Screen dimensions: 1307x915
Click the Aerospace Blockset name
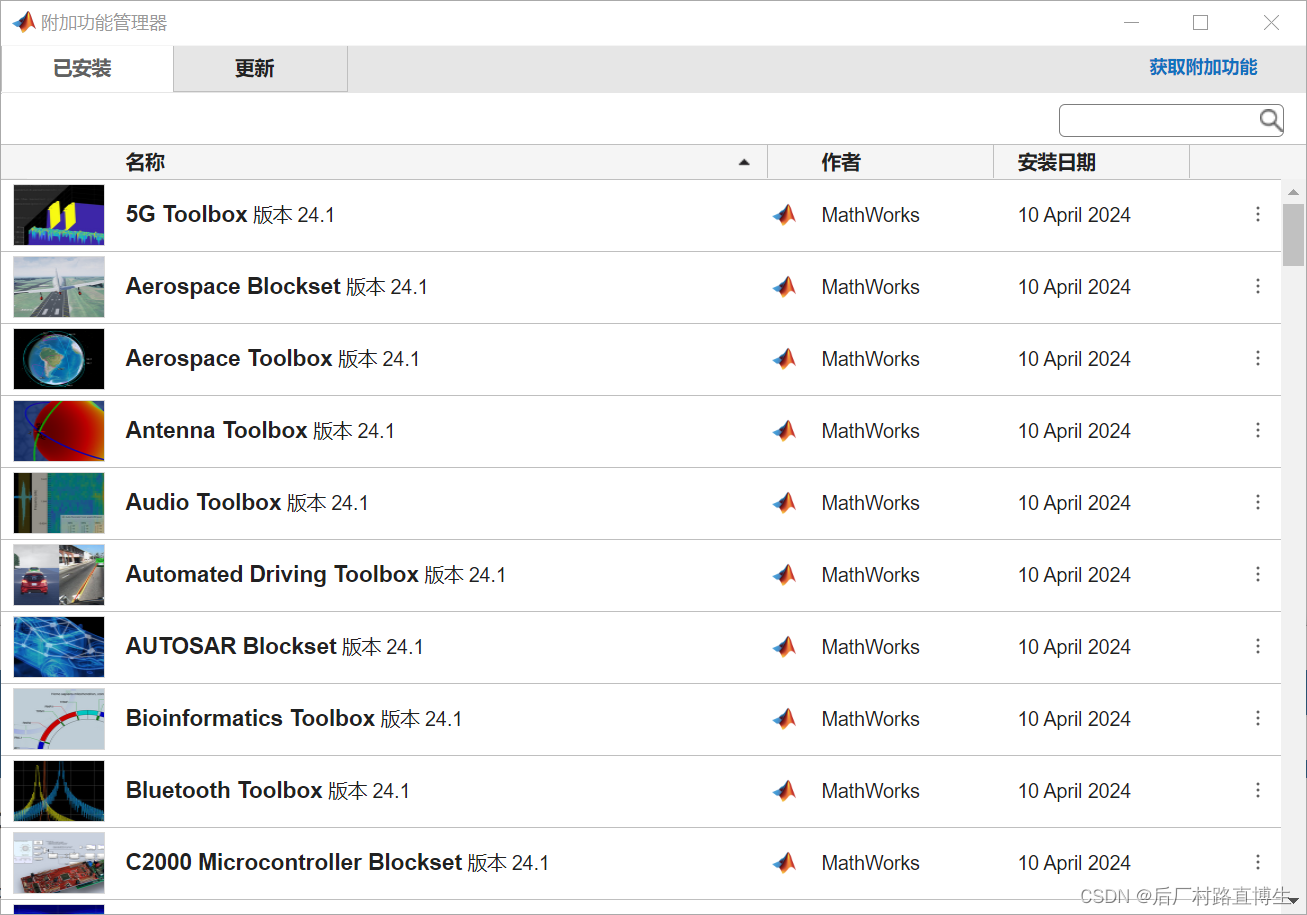[233, 286]
